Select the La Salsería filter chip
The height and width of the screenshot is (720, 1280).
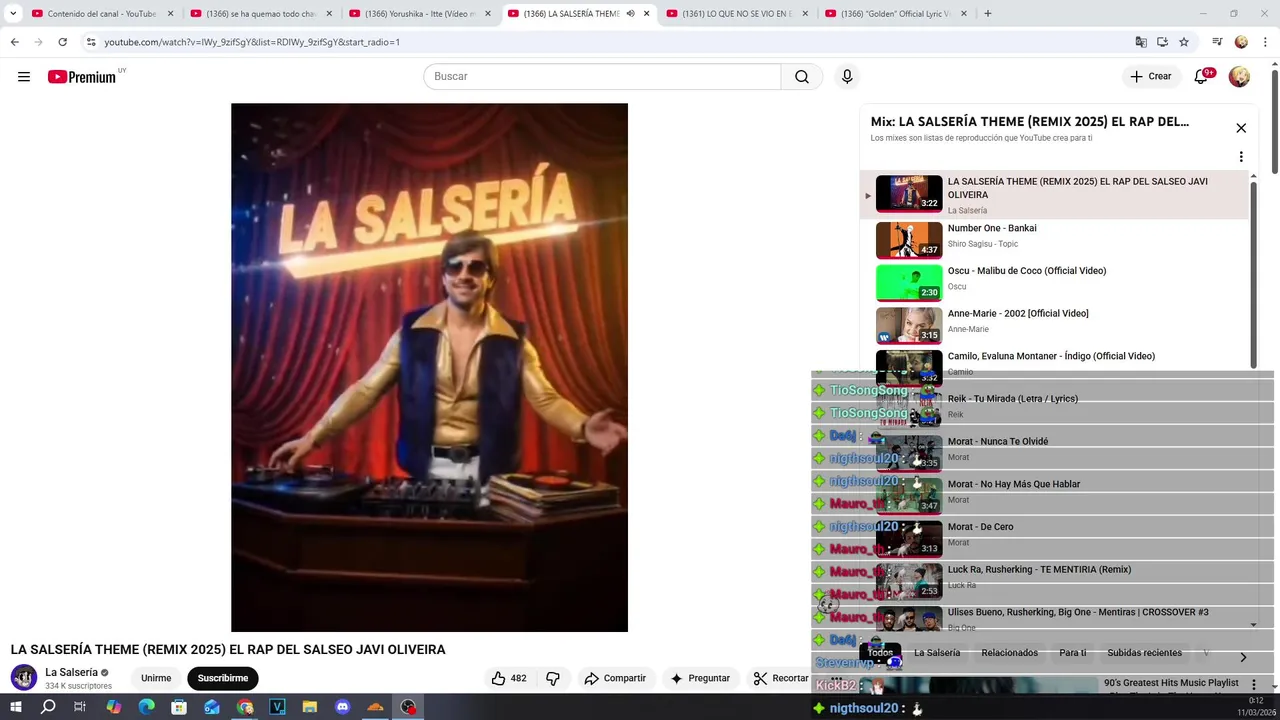937,653
